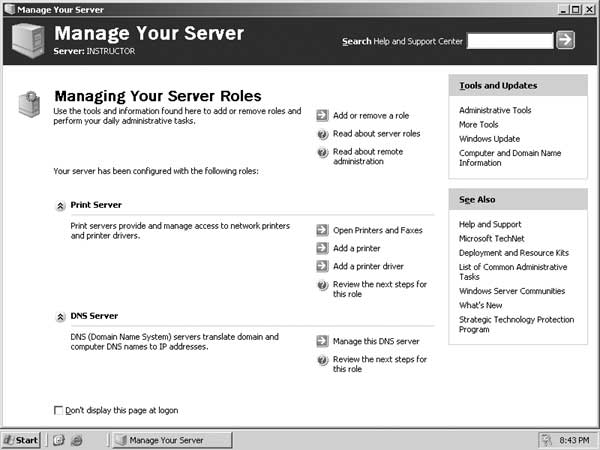Click help icon beside Read about remote administration
600x450 pixels.
click(x=323, y=152)
